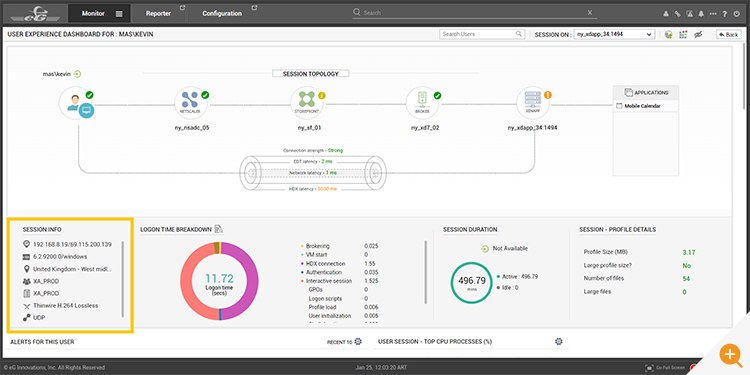Open the Alerts Recent 10 settings gear
Image resolution: width=750 pixels, height=375 pixels.
(x=358, y=342)
